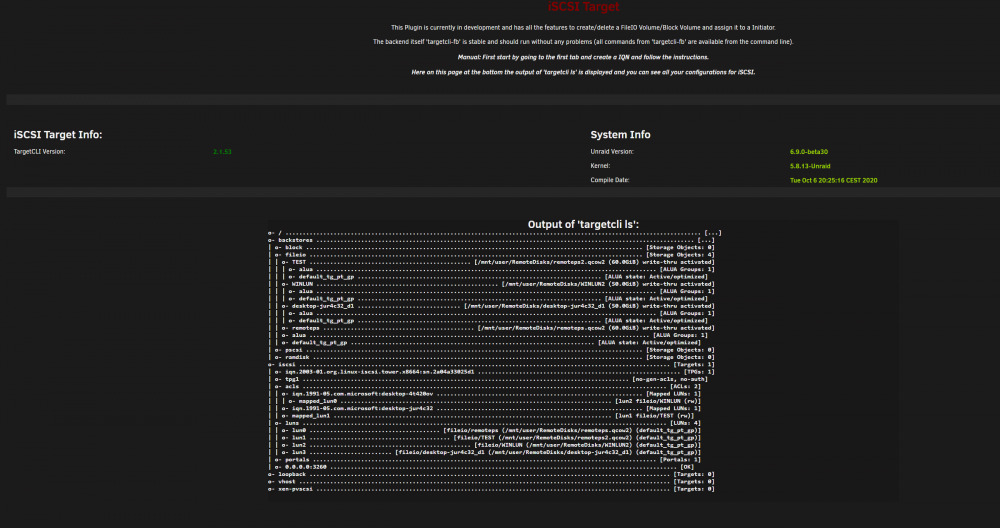Click the '[TPGs: 1]' value
This screenshot has width=1000, height=528.
pyautogui.click(x=699, y=372)
